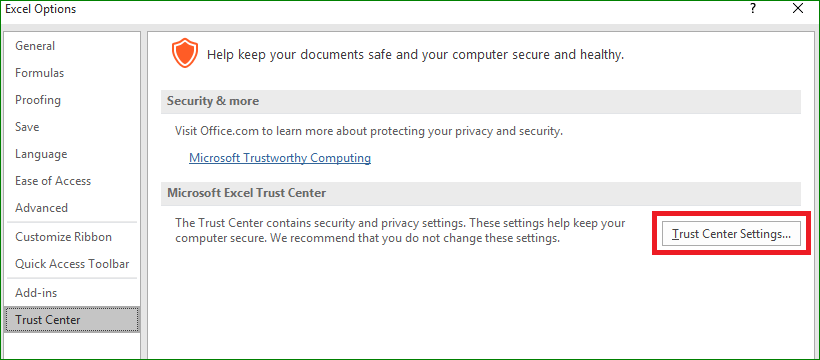Click the Visit Office.com privacy text
820x360 pixels.
[x=369, y=131]
